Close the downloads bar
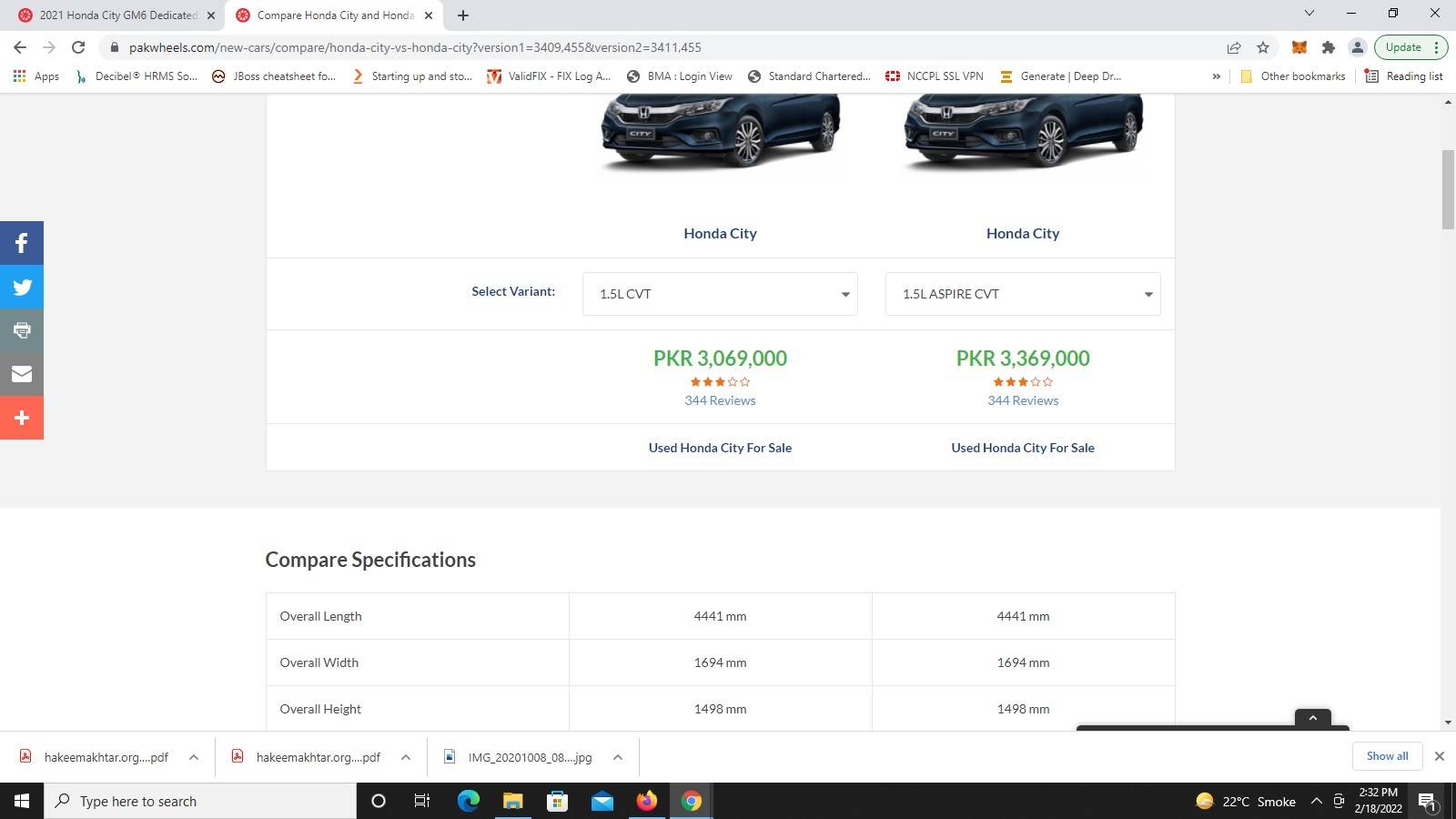This screenshot has height=819, width=1456. [x=1440, y=756]
